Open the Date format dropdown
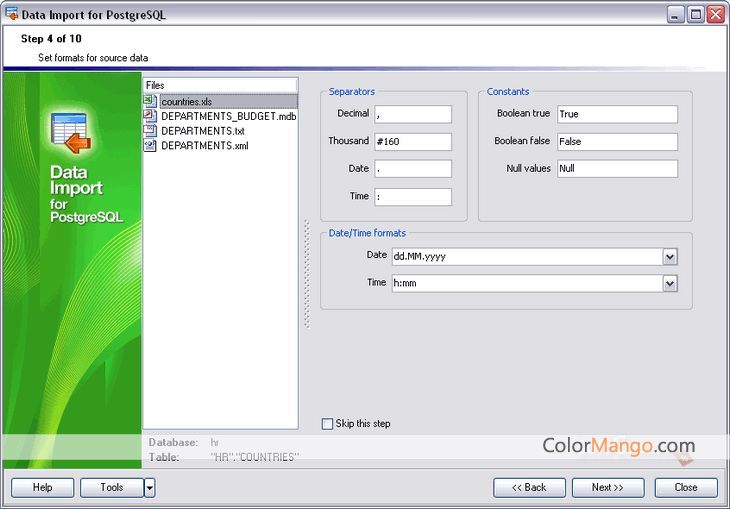 (x=669, y=257)
